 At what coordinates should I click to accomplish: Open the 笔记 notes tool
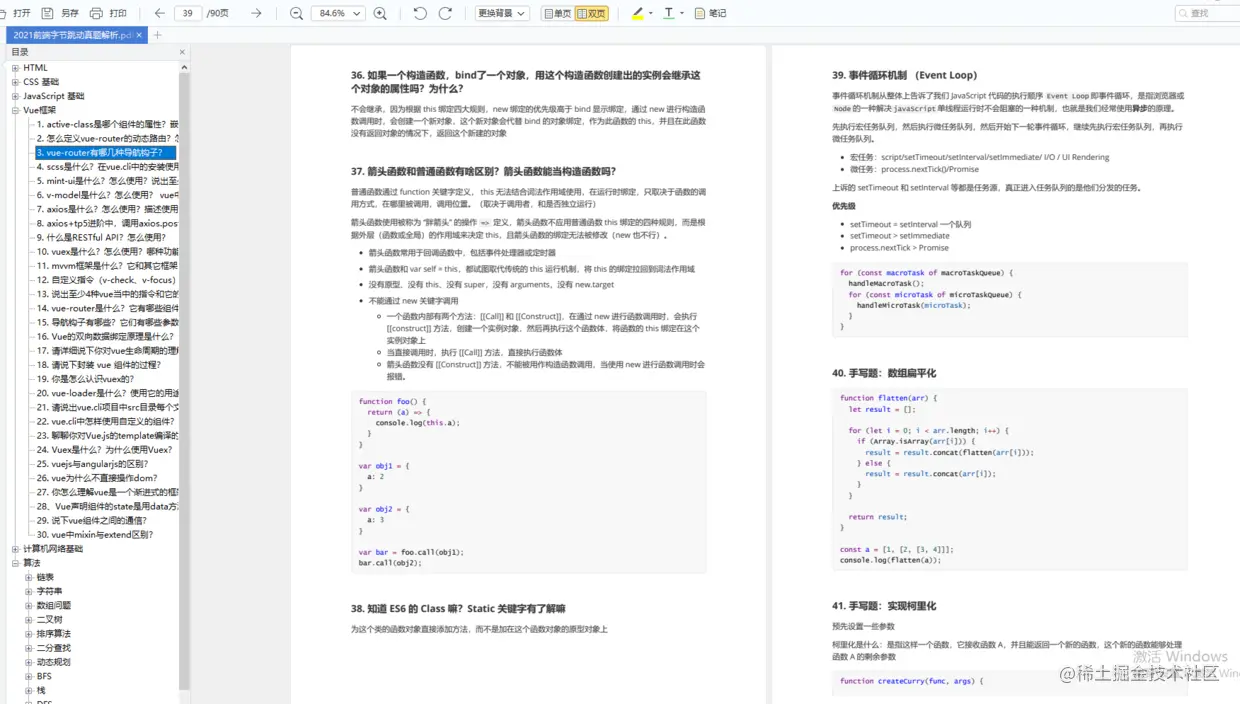click(x=710, y=13)
